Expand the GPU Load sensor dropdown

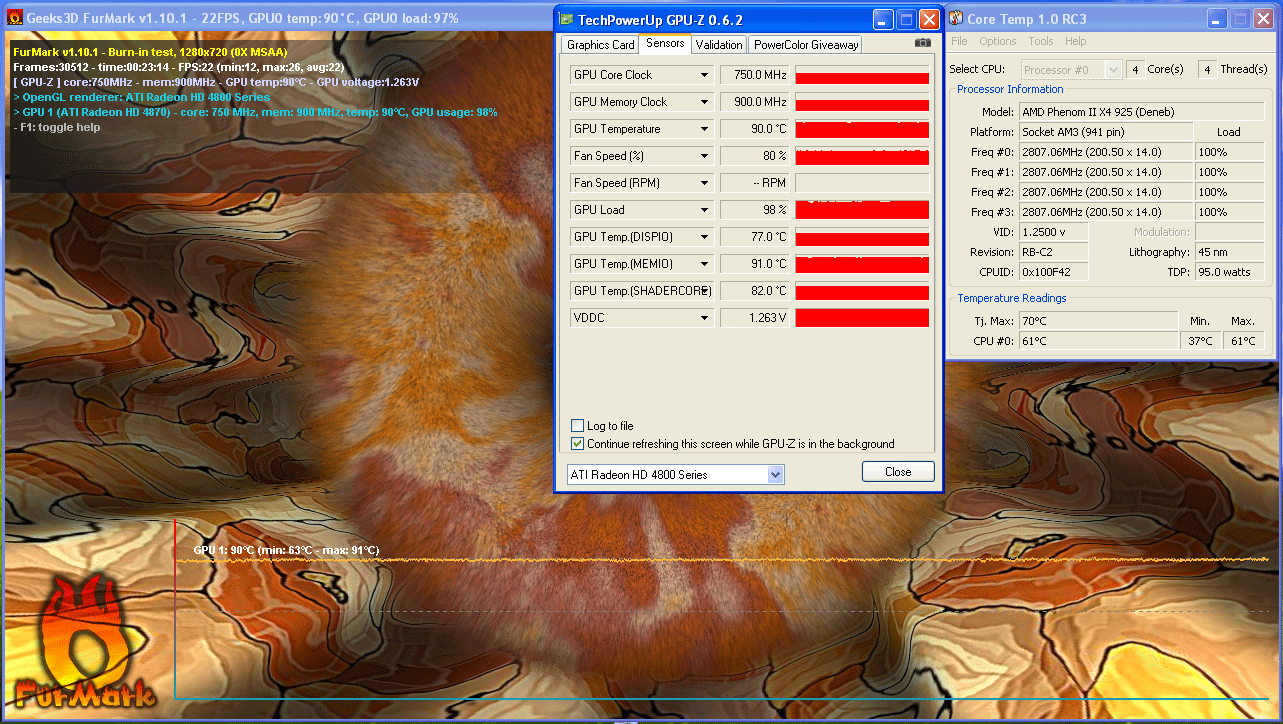coord(706,210)
